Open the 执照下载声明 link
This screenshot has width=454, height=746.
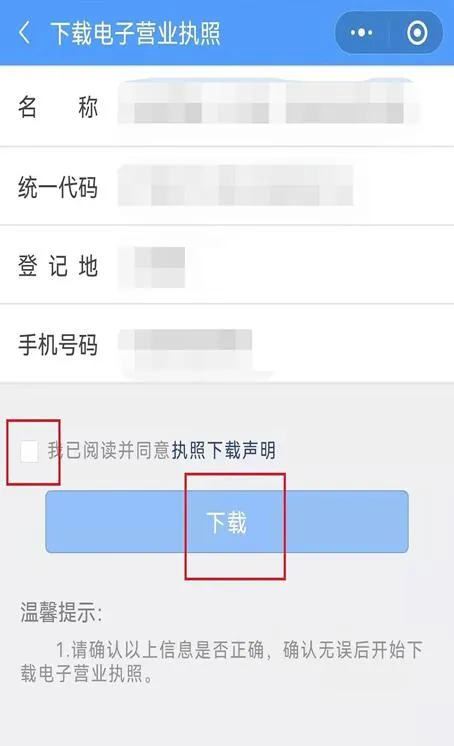tap(223, 450)
